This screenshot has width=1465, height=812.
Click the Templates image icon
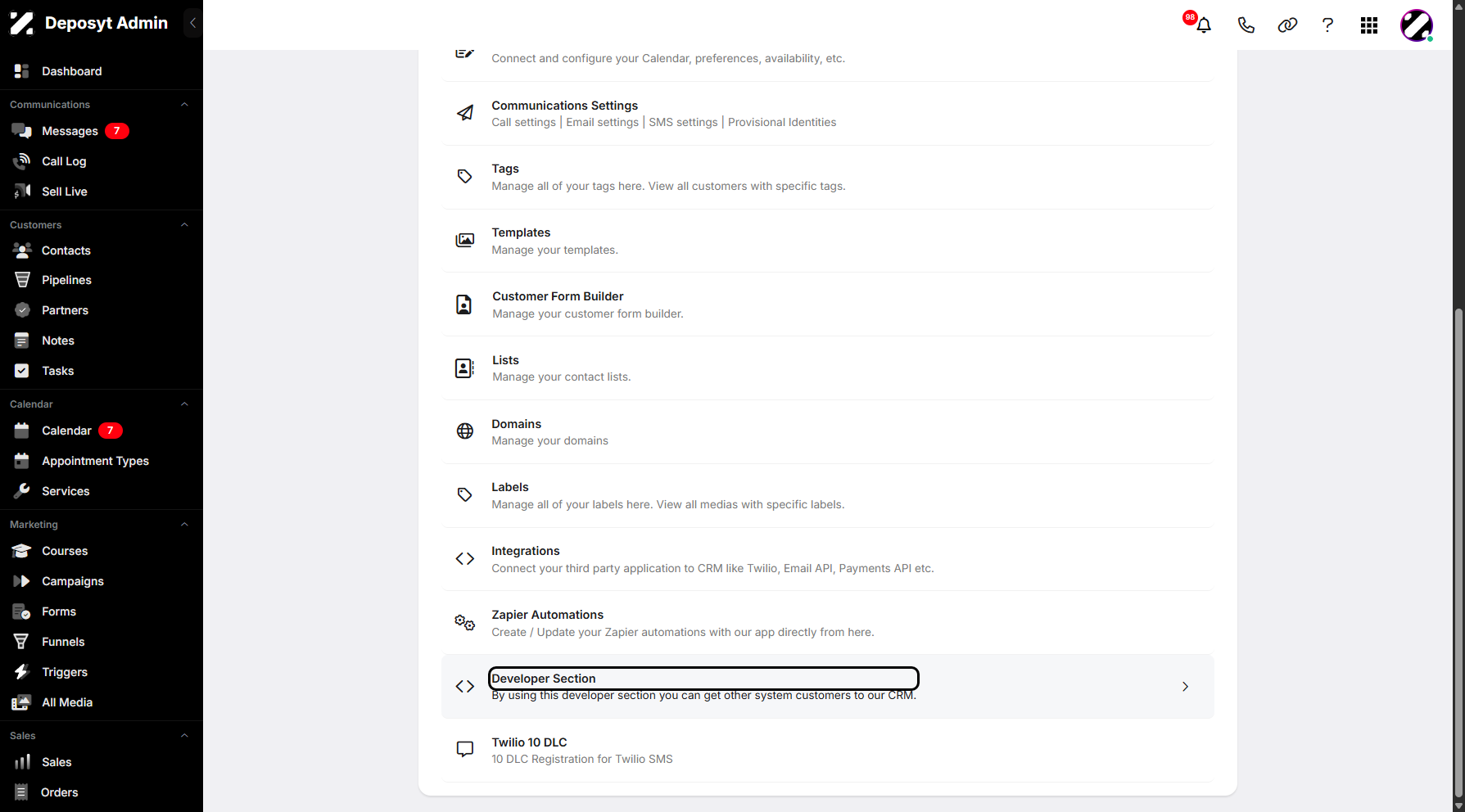pyautogui.click(x=465, y=240)
